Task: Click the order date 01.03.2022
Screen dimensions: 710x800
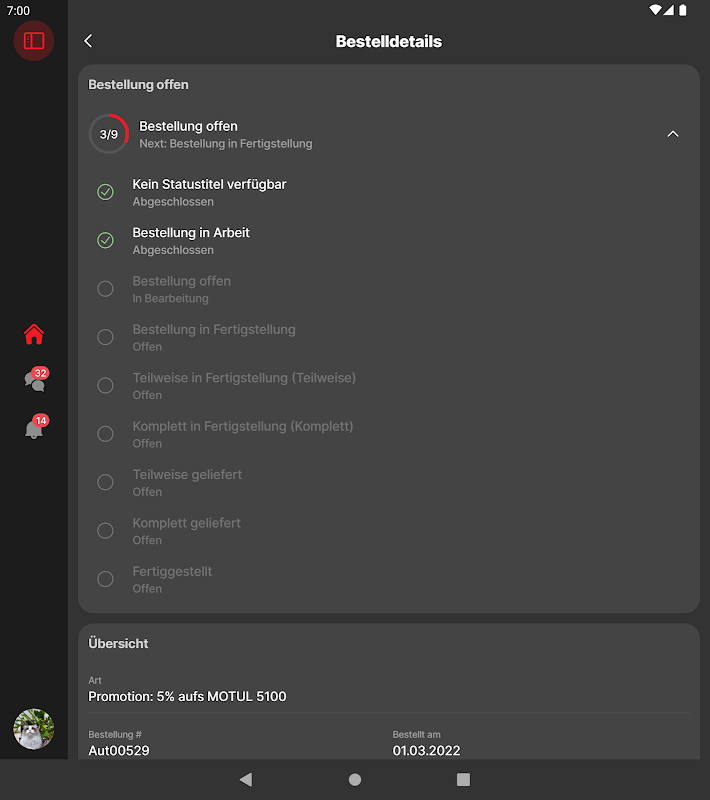Action: 426,751
